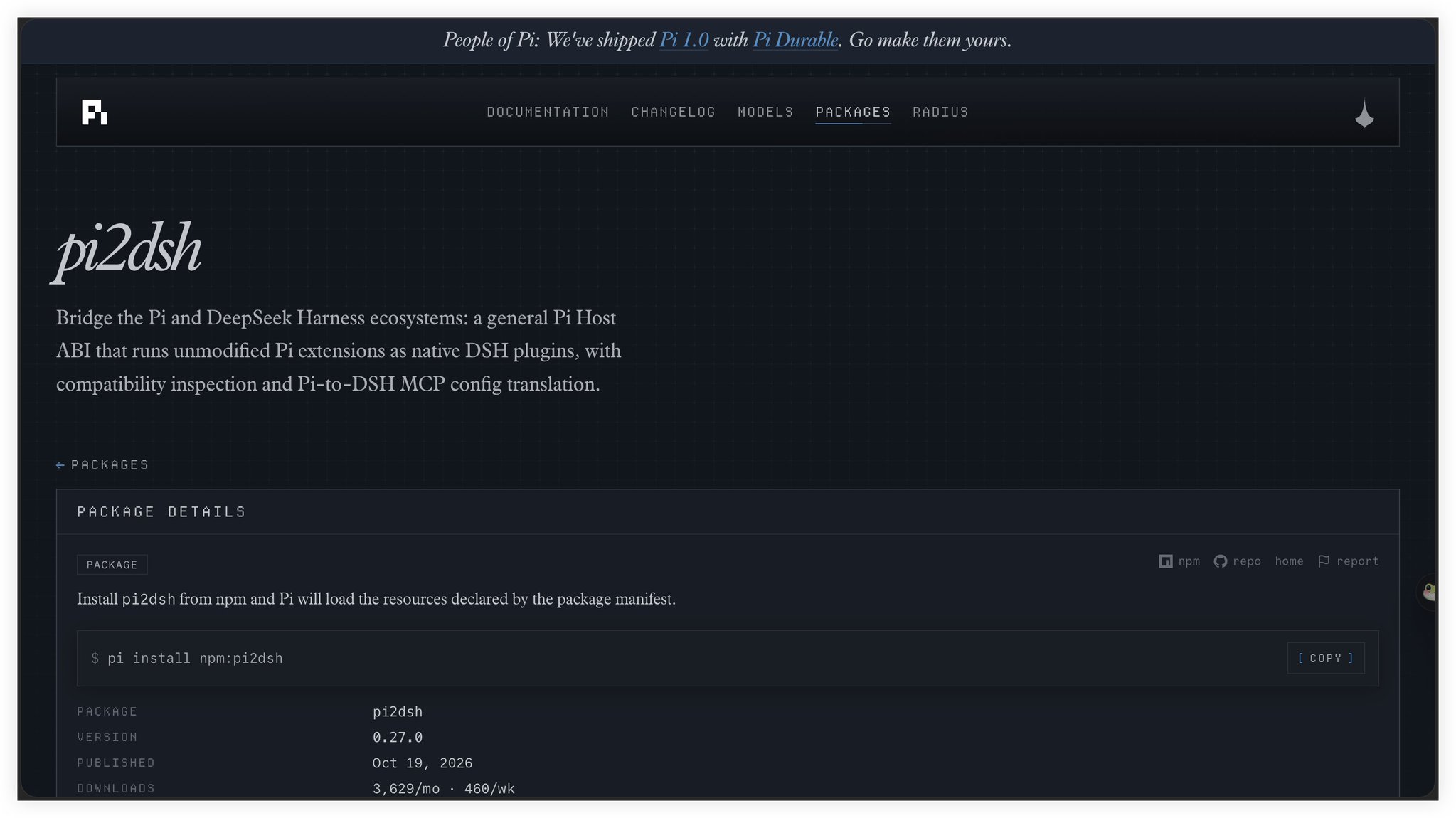
Task: Open the repo text link
Action: (1246, 561)
